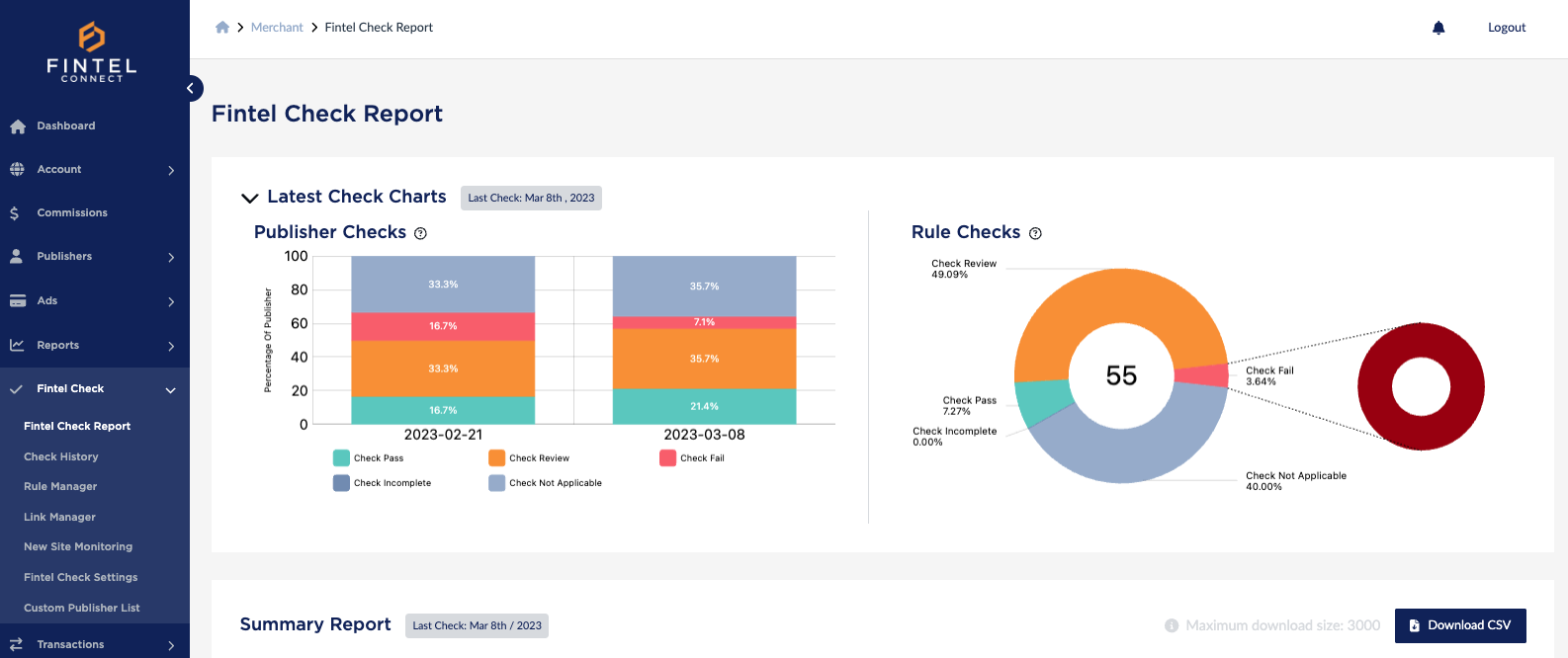The height and width of the screenshot is (658, 1568).
Task: Toggle Check Pass legend swatch
Action: [341, 458]
